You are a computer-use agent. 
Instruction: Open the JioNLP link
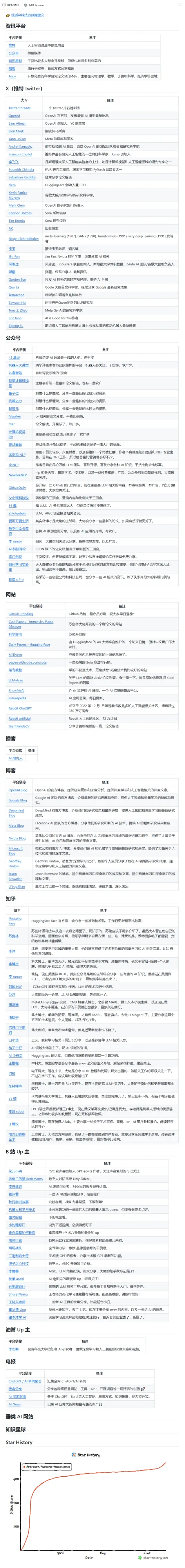pos(13,465)
